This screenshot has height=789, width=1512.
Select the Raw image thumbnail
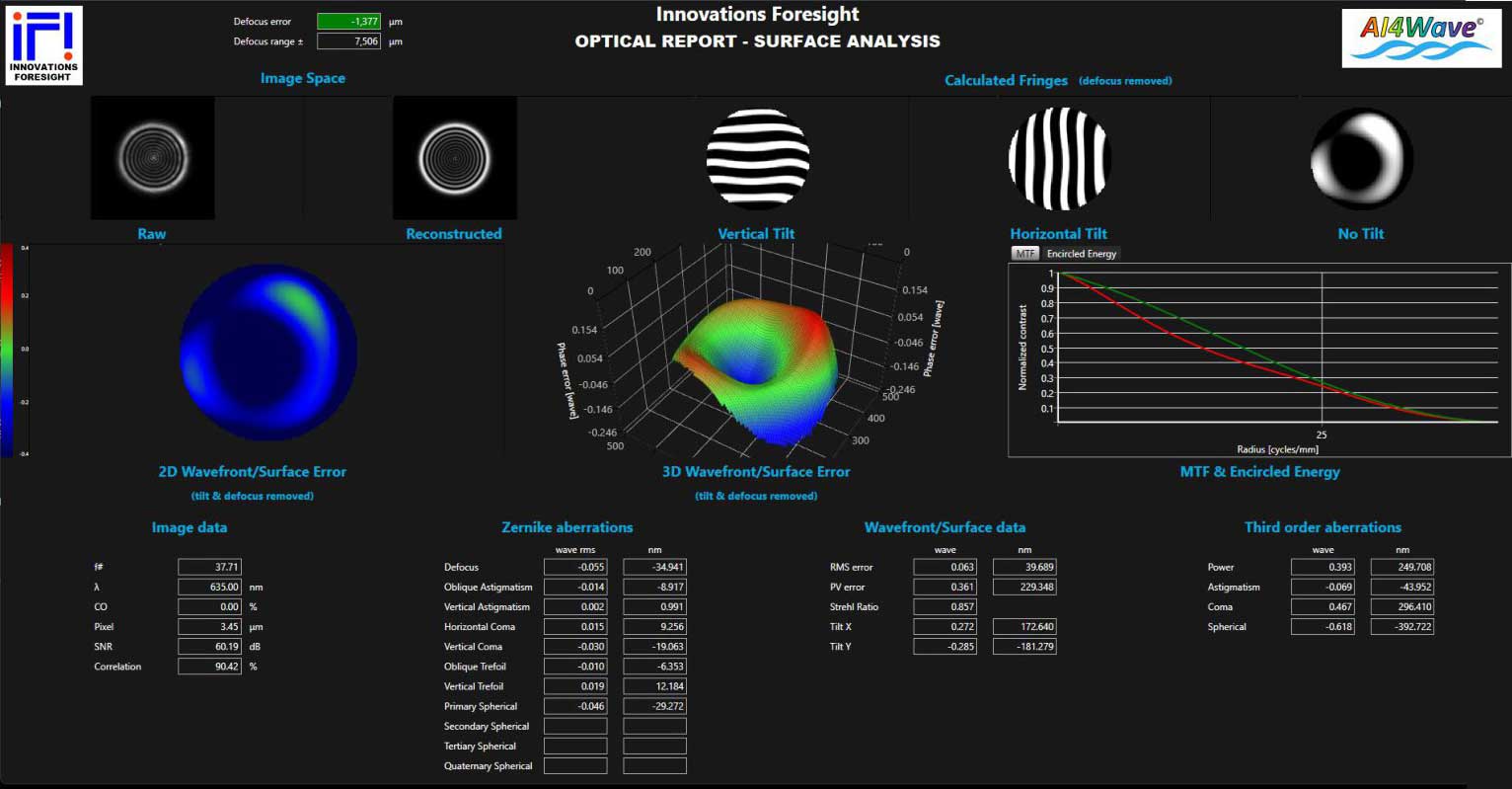point(152,158)
